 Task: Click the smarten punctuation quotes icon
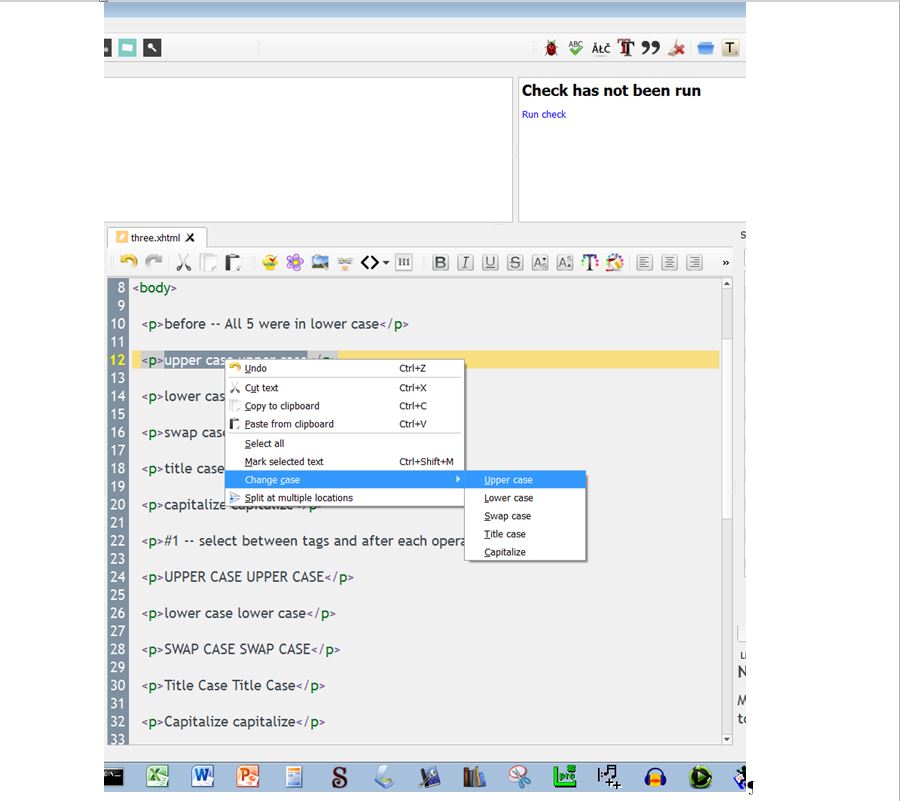click(650, 48)
